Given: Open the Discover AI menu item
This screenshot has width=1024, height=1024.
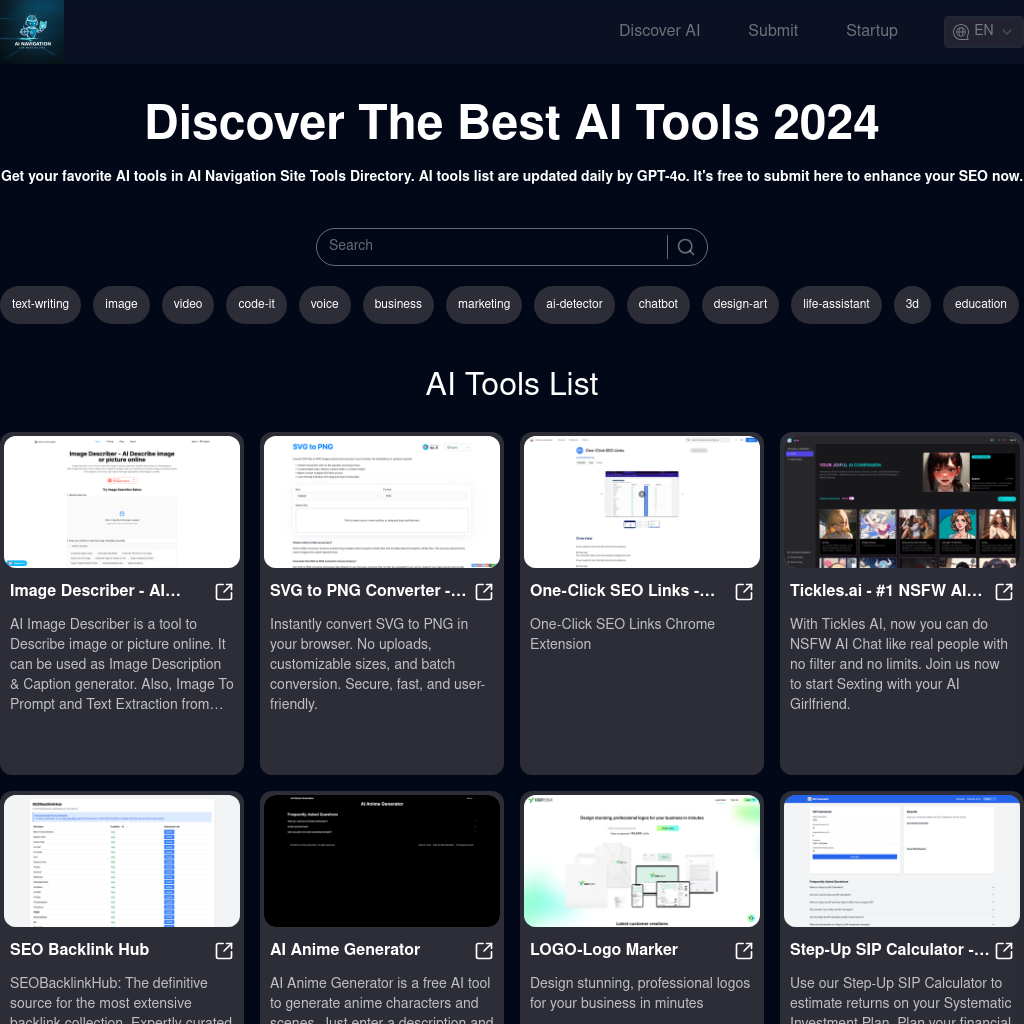Looking at the screenshot, I should (659, 31).
